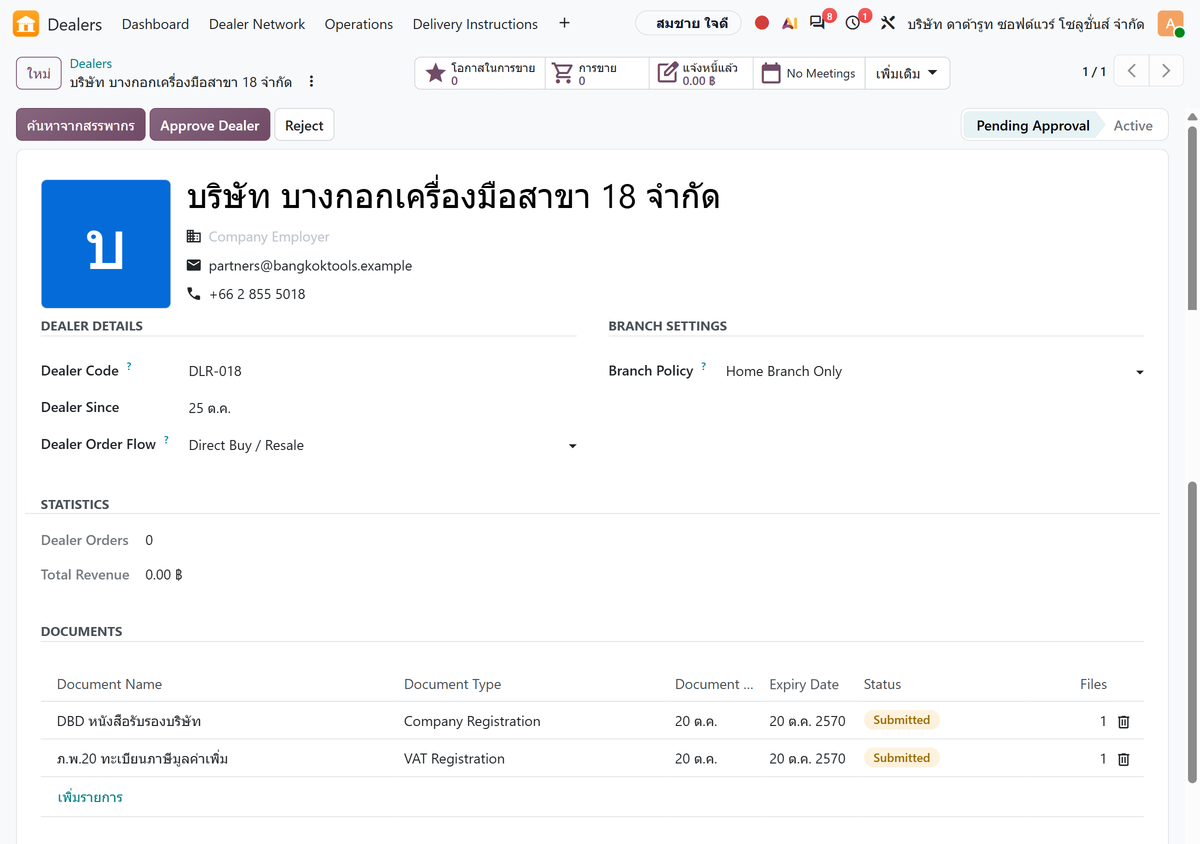Viewport: 1200px width, 844px height.
Task: Click the phone number +66 2 855 5018
Action: point(257,294)
